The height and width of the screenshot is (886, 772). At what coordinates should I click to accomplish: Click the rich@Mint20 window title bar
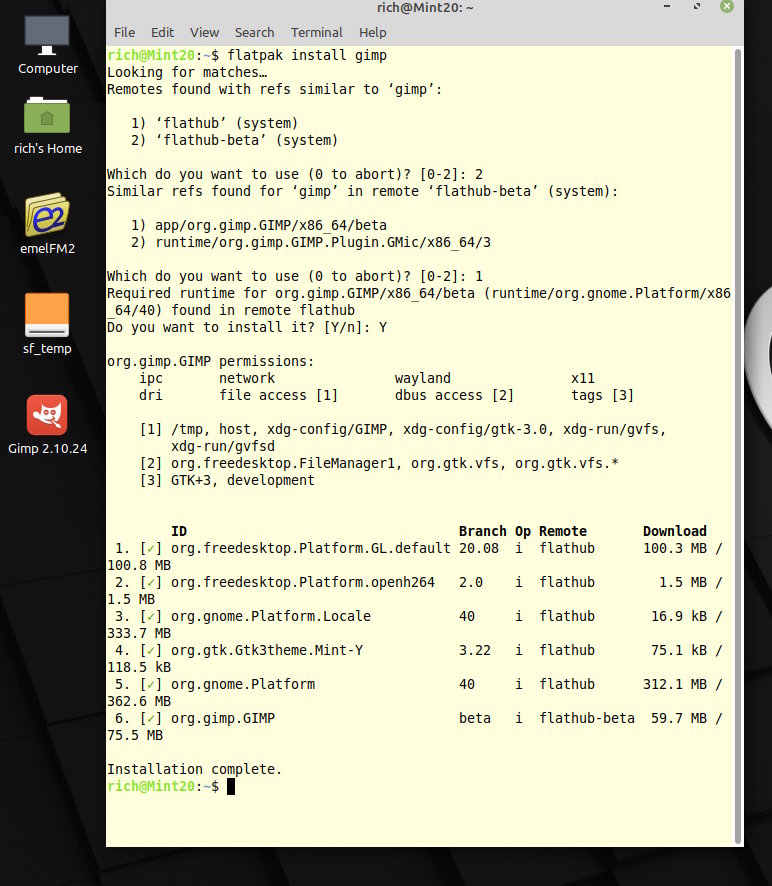tap(425, 8)
